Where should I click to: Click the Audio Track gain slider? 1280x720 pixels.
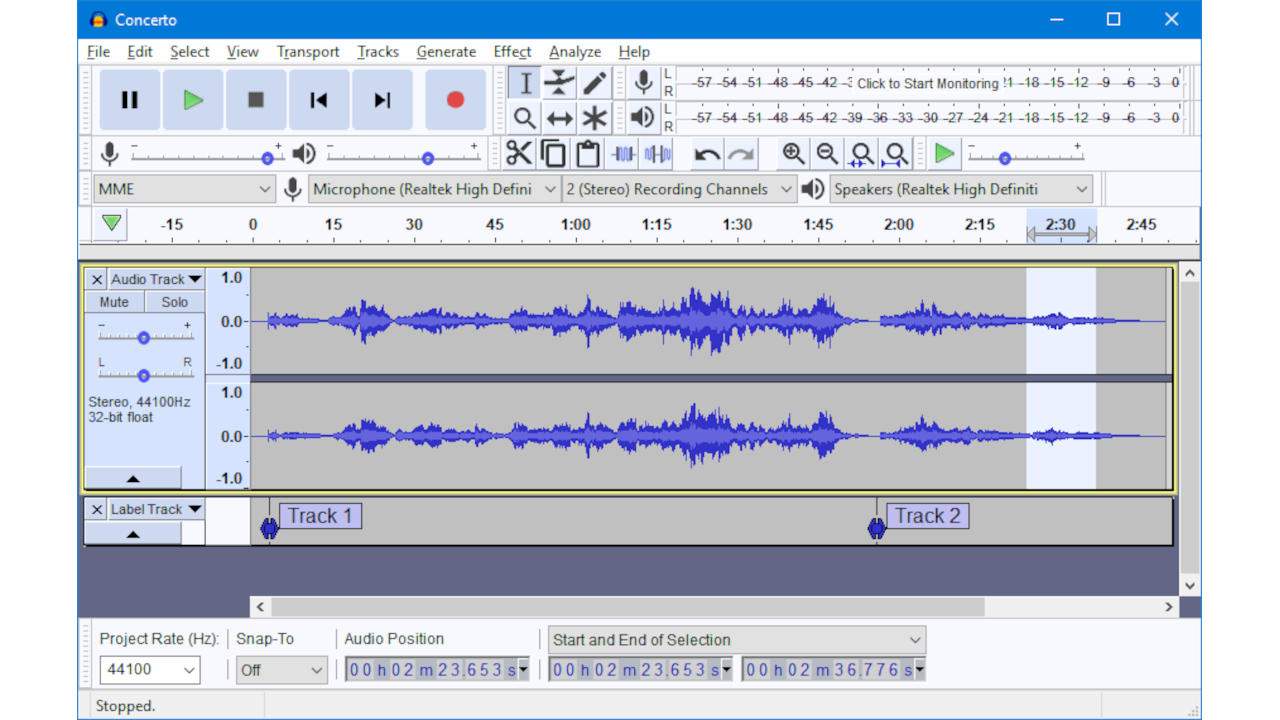pos(144,338)
